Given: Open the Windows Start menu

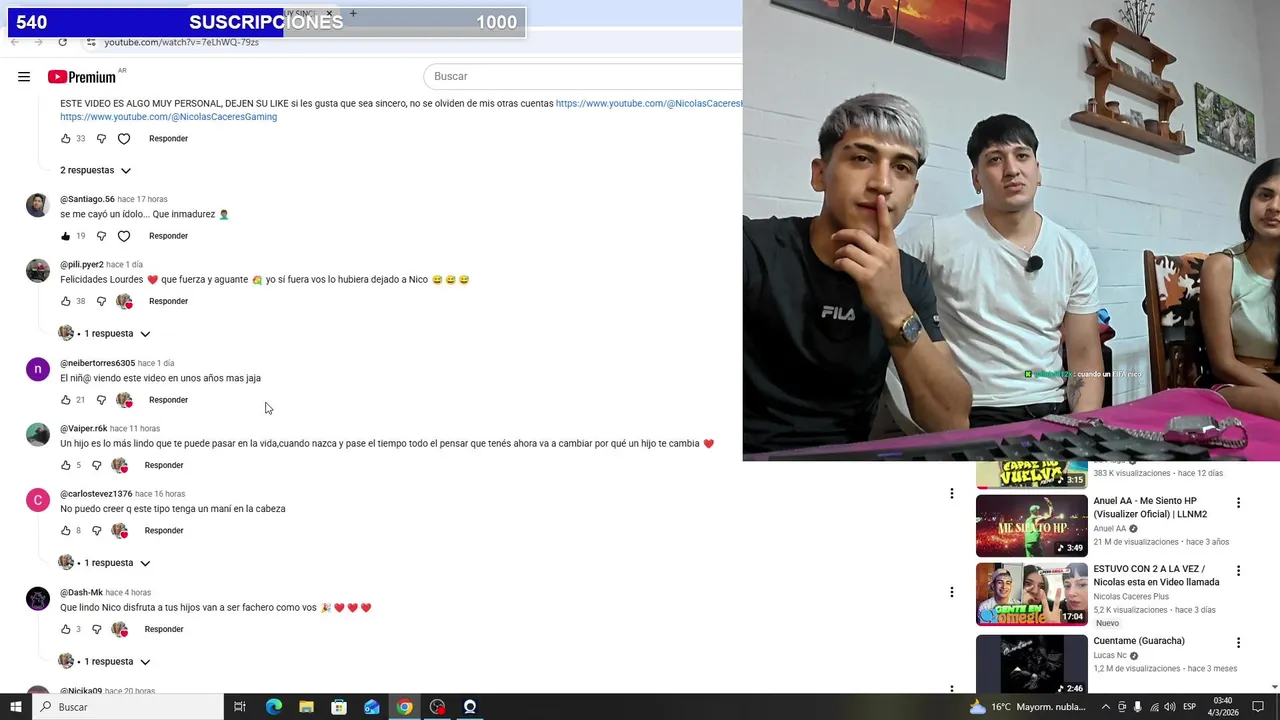Looking at the screenshot, I should 16,707.
